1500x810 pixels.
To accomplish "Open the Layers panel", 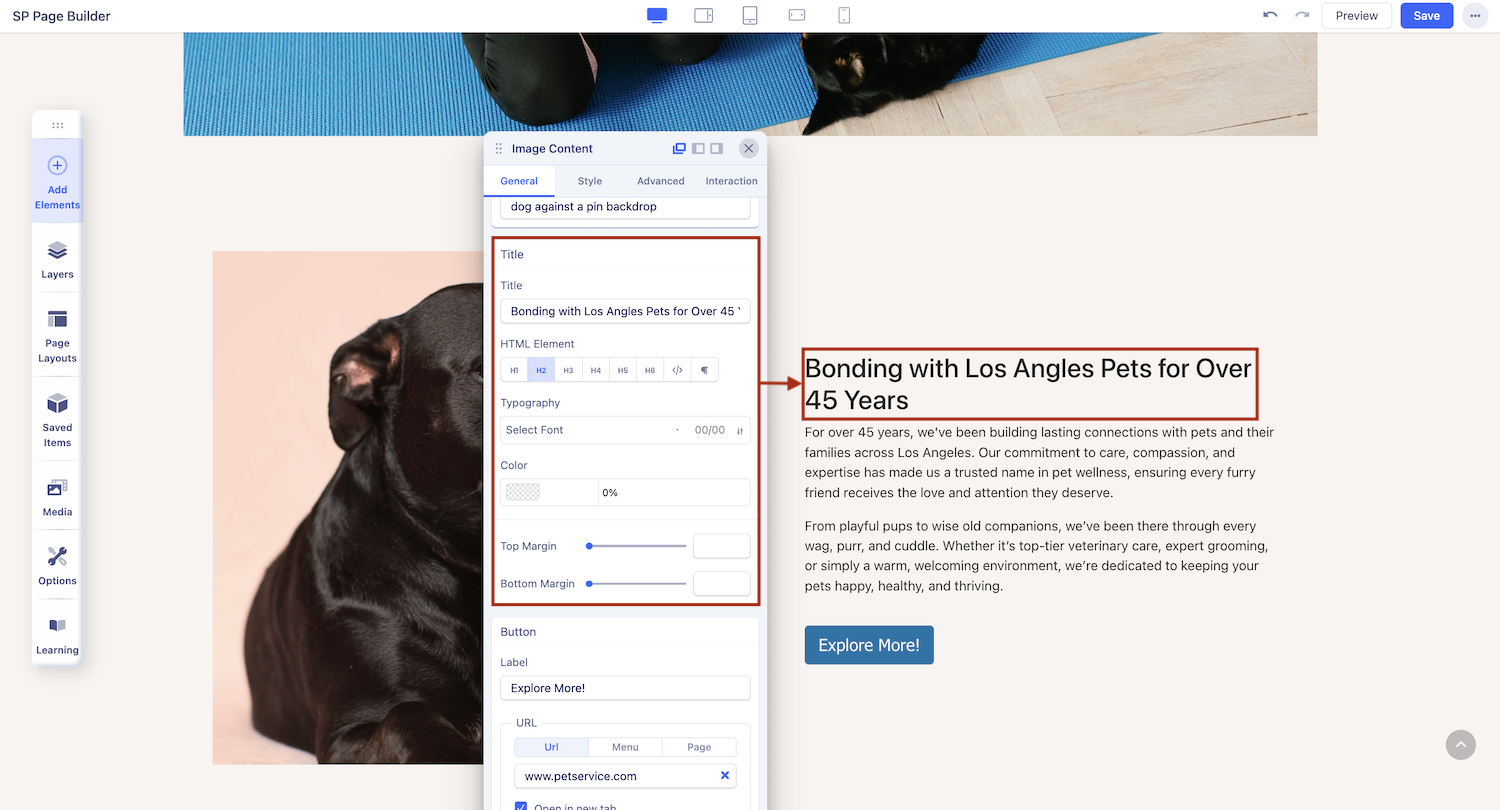I will [x=57, y=259].
